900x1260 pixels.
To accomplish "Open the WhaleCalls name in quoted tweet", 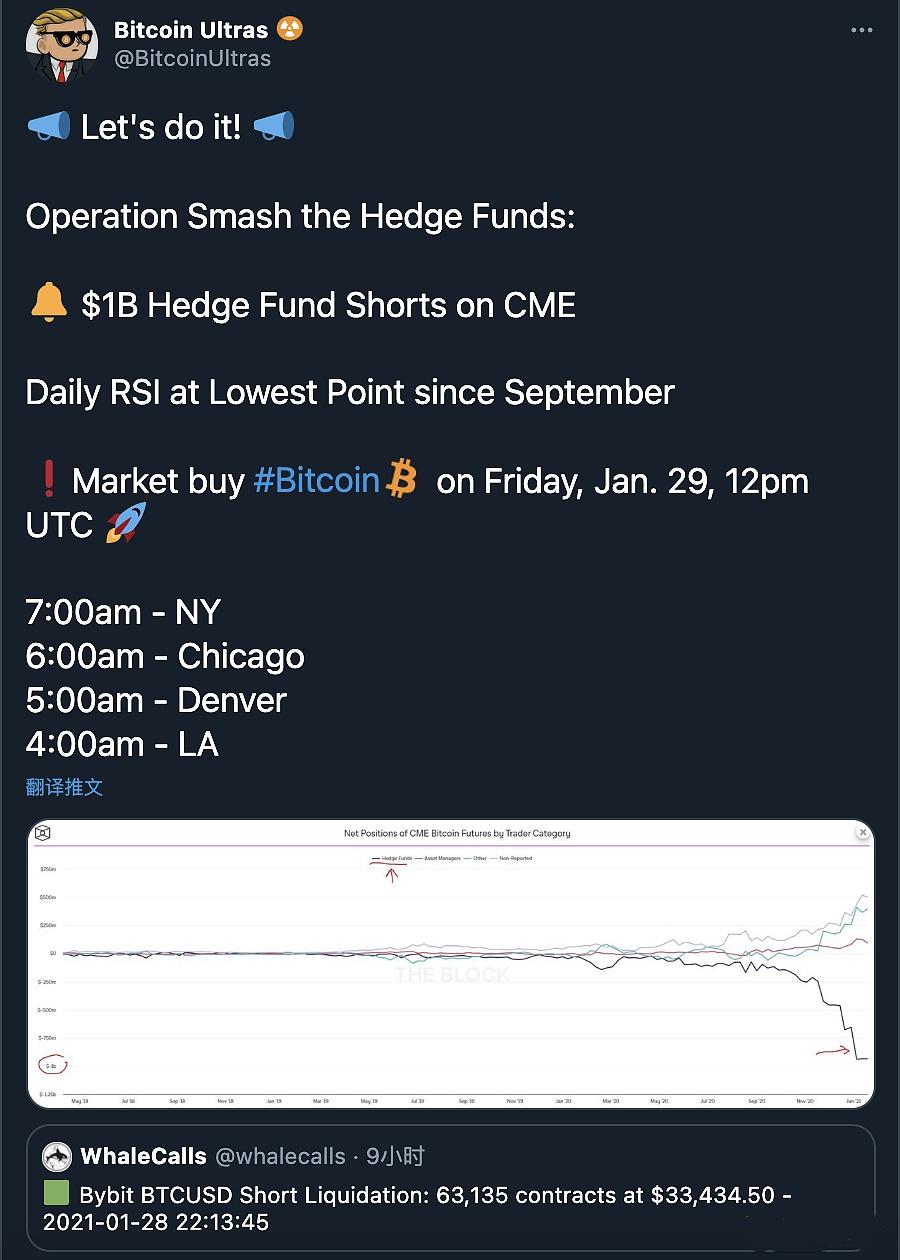I will point(143,1157).
